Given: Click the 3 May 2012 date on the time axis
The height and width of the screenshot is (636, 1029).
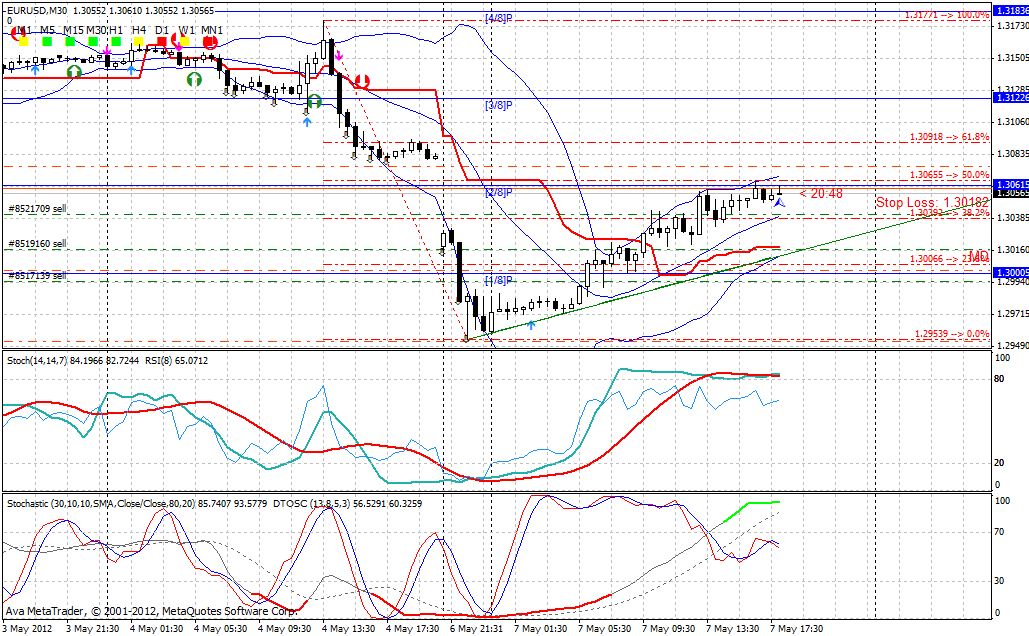Looking at the screenshot, I should [x=27, y=629].
